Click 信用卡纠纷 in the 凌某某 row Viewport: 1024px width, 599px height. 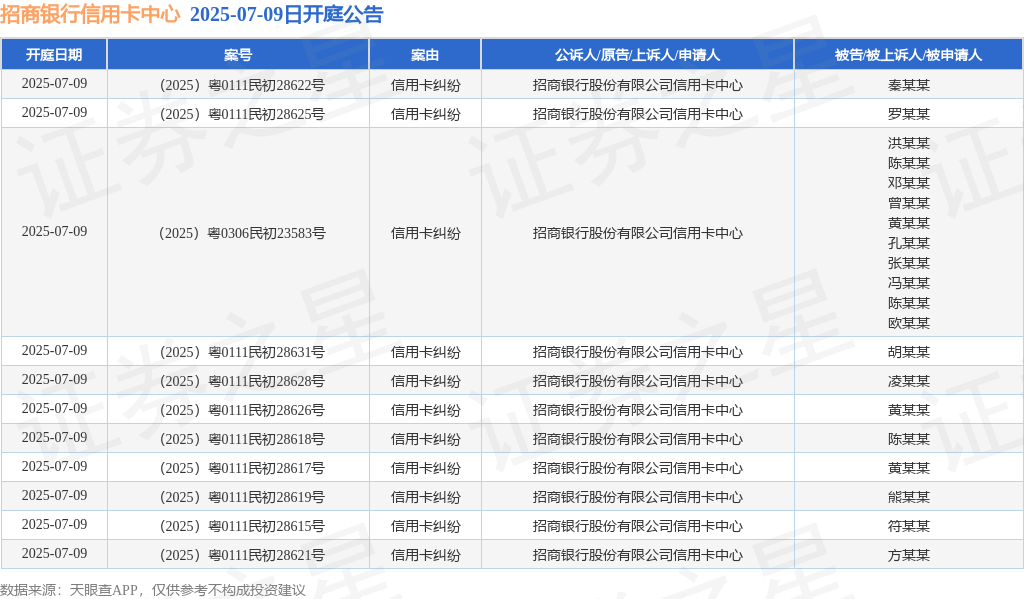coord(426,381)
